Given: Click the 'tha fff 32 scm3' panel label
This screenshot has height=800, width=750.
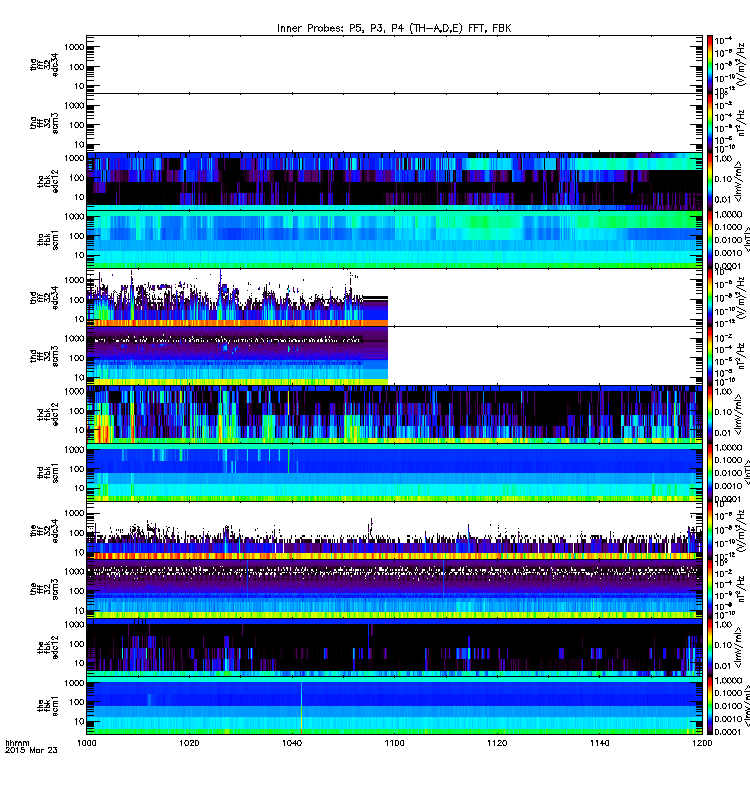Looking at the screenshot, I should click(44, 123).
